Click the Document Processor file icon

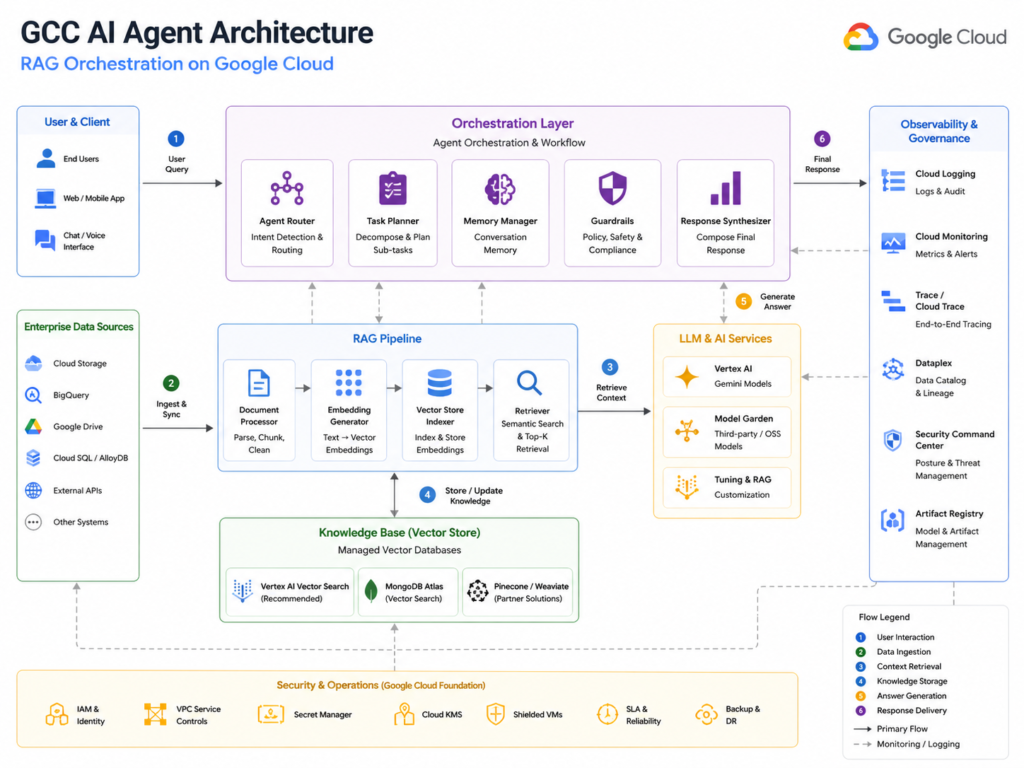tap(259, 383)
